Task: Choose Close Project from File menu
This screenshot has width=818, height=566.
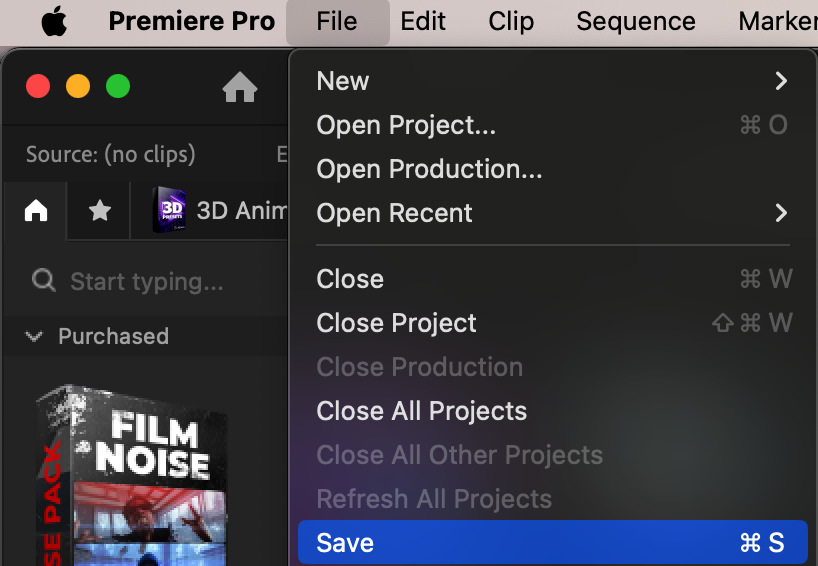Action: pyautogui.click(x=396, y=323)
